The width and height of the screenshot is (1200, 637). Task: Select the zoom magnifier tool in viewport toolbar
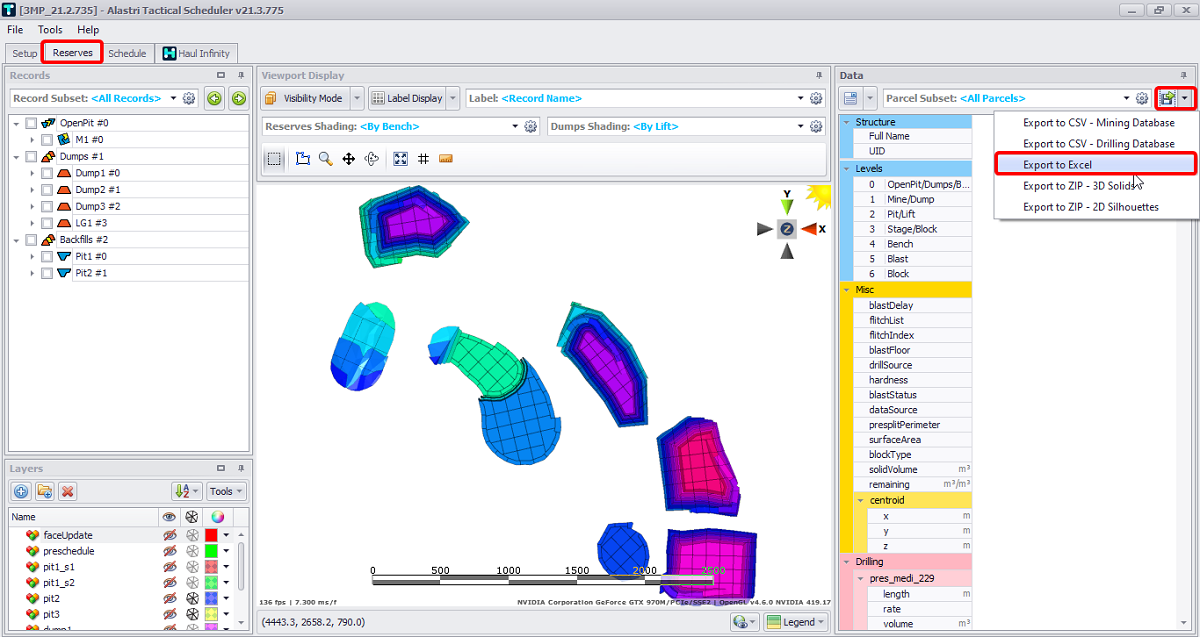(x=325, y=159)
